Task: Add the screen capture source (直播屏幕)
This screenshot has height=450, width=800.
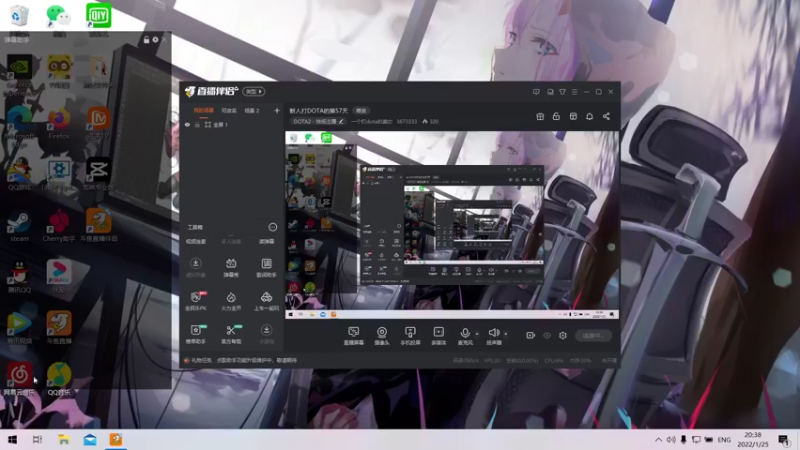Action: pos(353,336)
